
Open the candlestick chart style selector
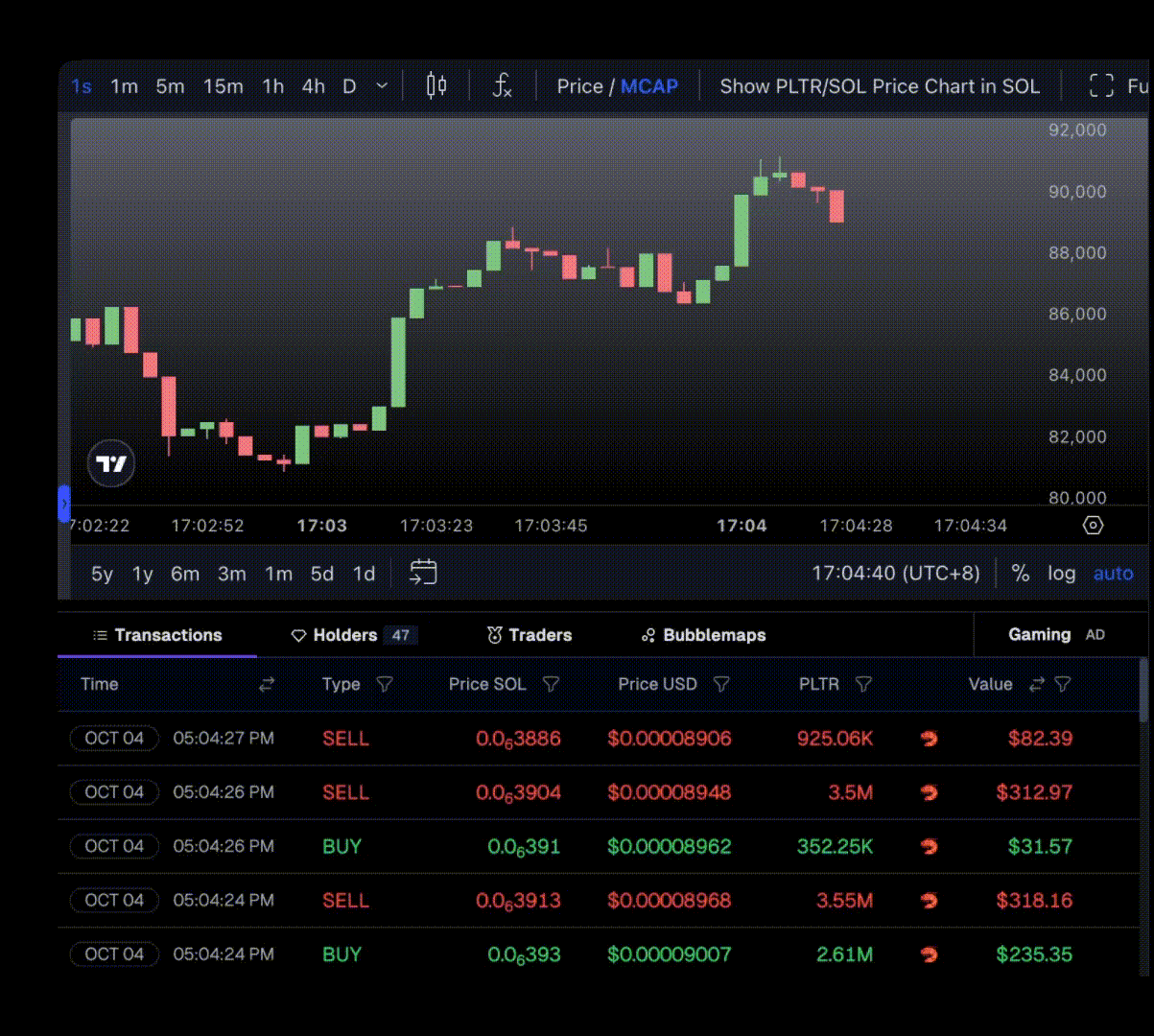pos(436,86)
